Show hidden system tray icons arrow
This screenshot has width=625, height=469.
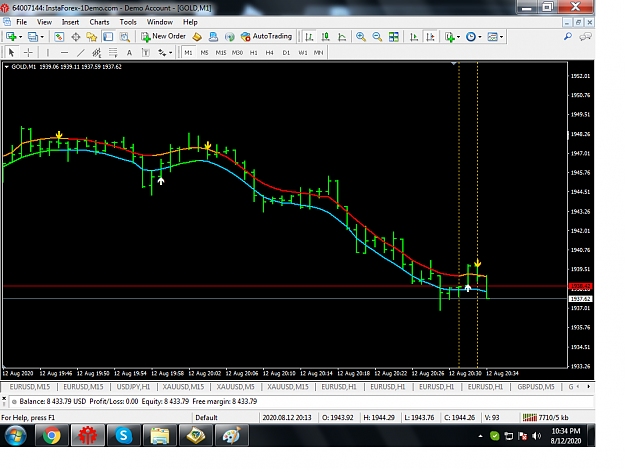[480, 436]
